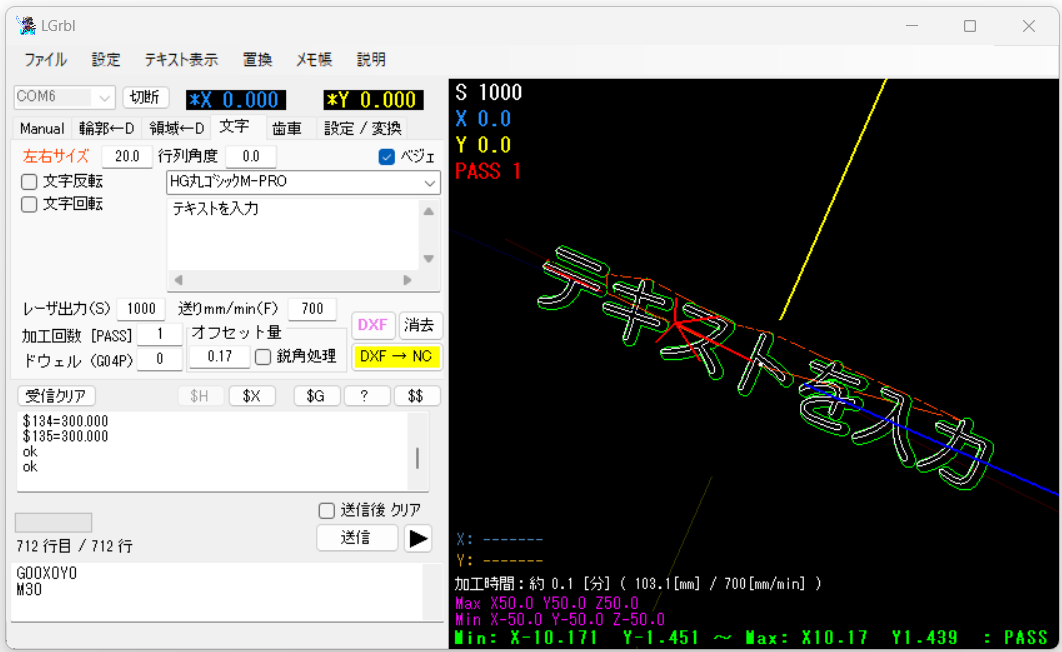Click the 712 行目 / 712 行 line counter
The width and height of the screenshot is (1062, 652).
[75, 546]
